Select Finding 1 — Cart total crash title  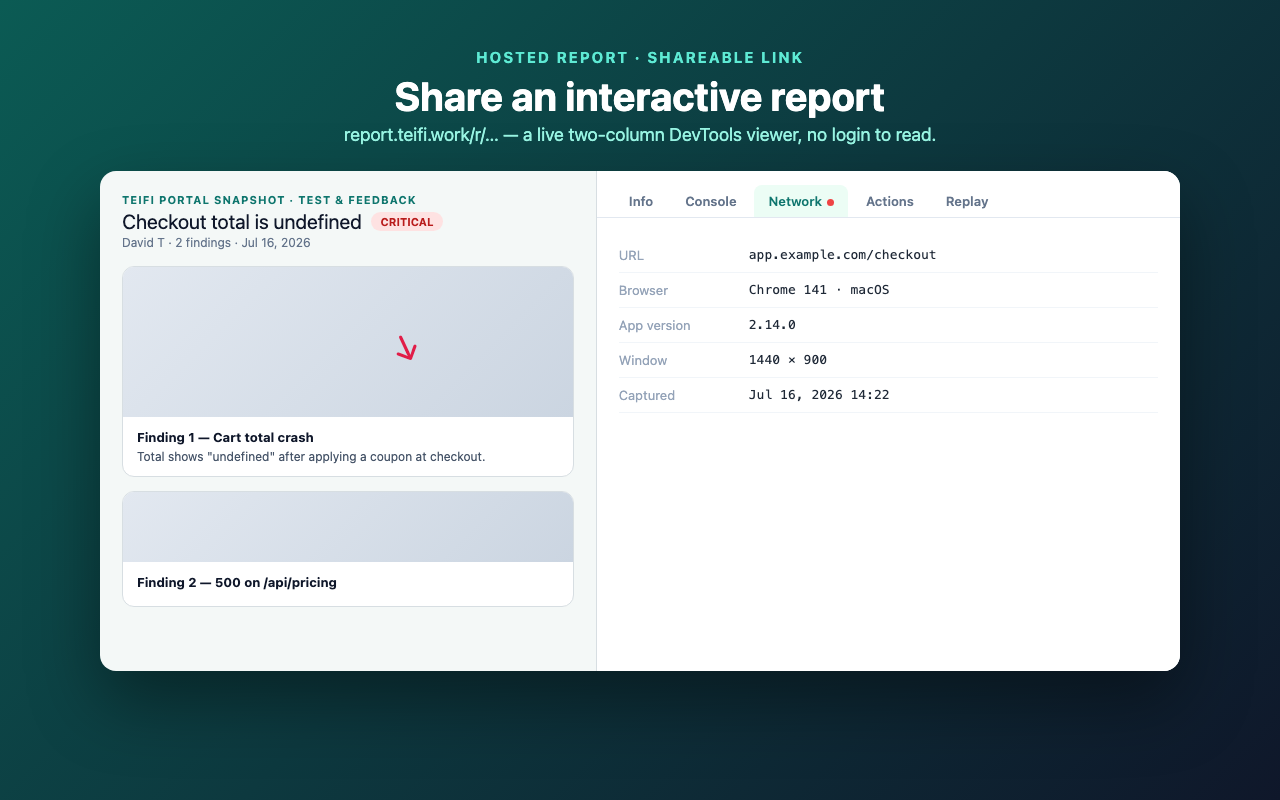coord(225,438)
